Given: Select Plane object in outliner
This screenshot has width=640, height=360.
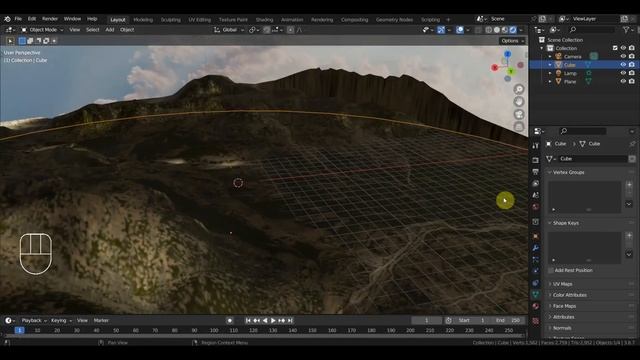Looking at the screenshot, I should tap(570, 82).
